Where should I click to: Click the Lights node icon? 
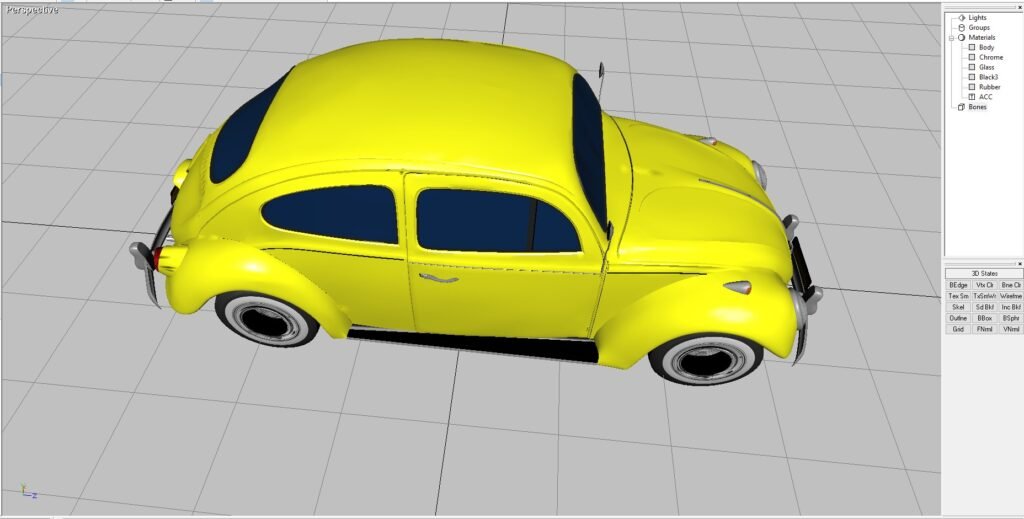click(x=961, y=17)
